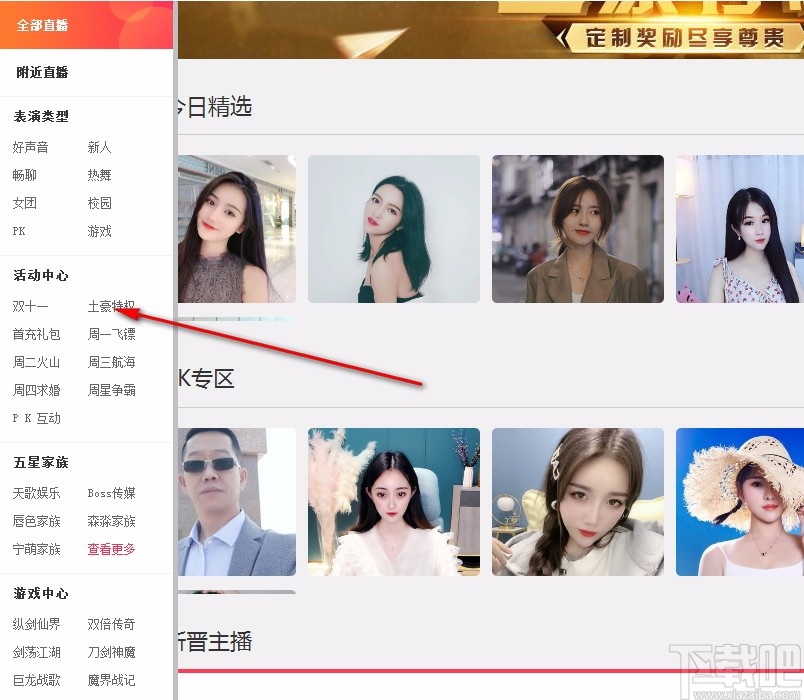Open the streamer in khaki jacket thumbnail
This screenshot has width=804, height=700.
coord(578,229)
